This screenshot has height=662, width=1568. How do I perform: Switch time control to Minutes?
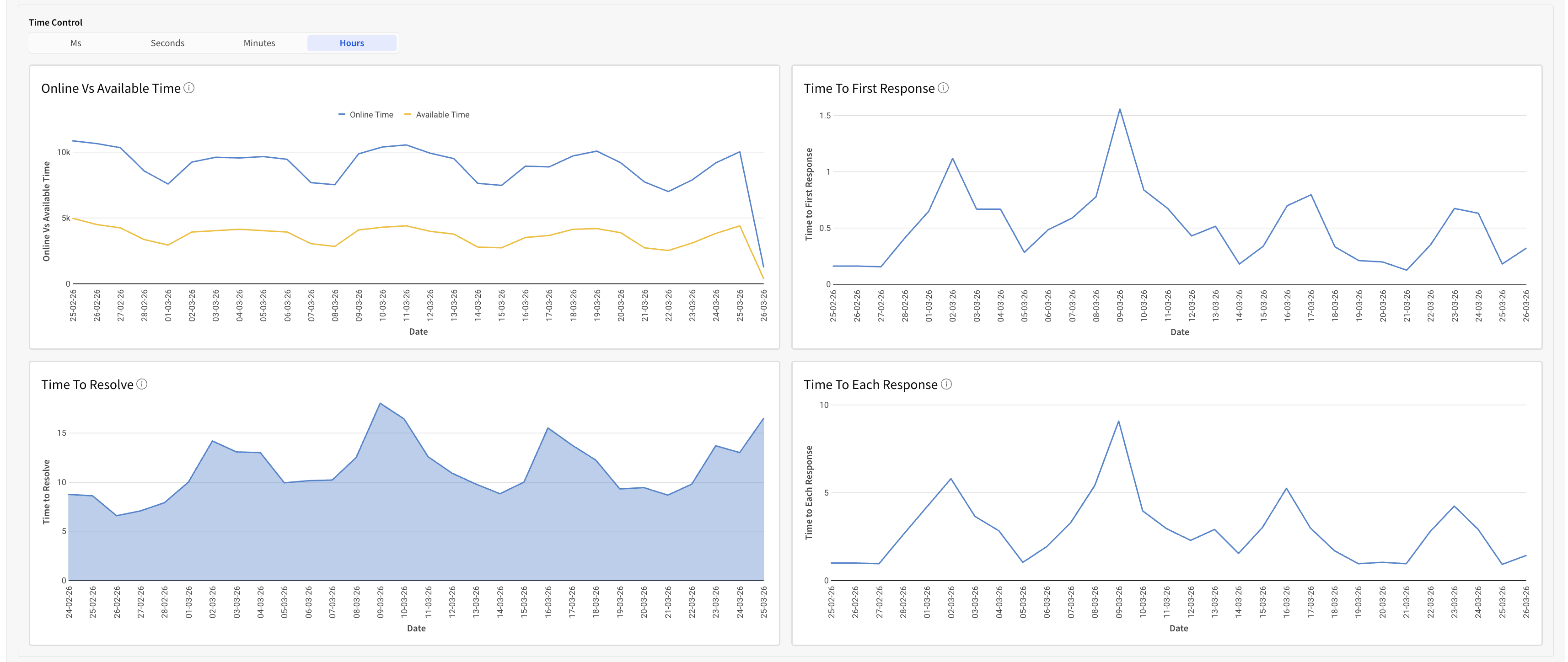[x=259, y=43]
